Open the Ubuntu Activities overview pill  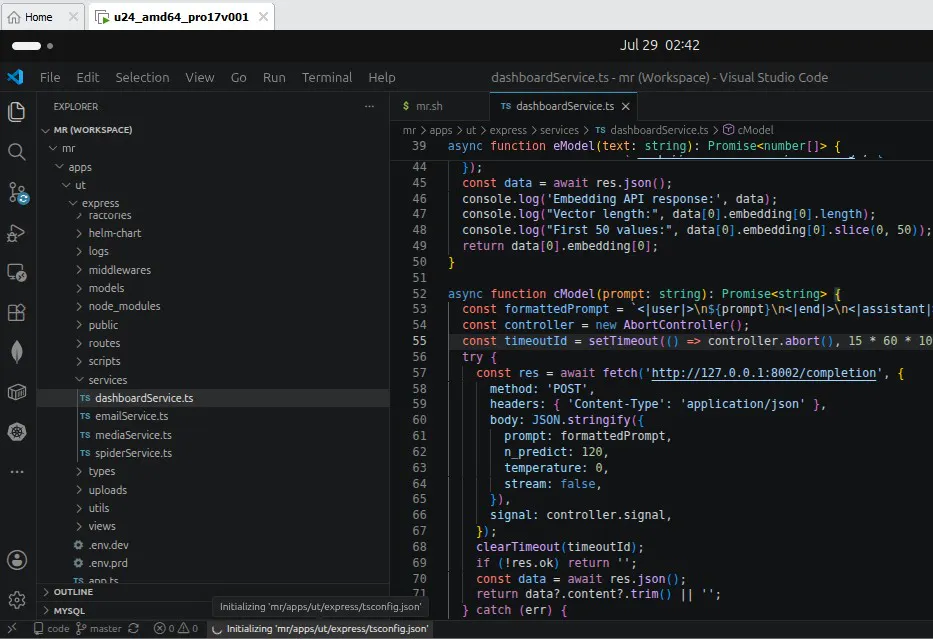27,46
